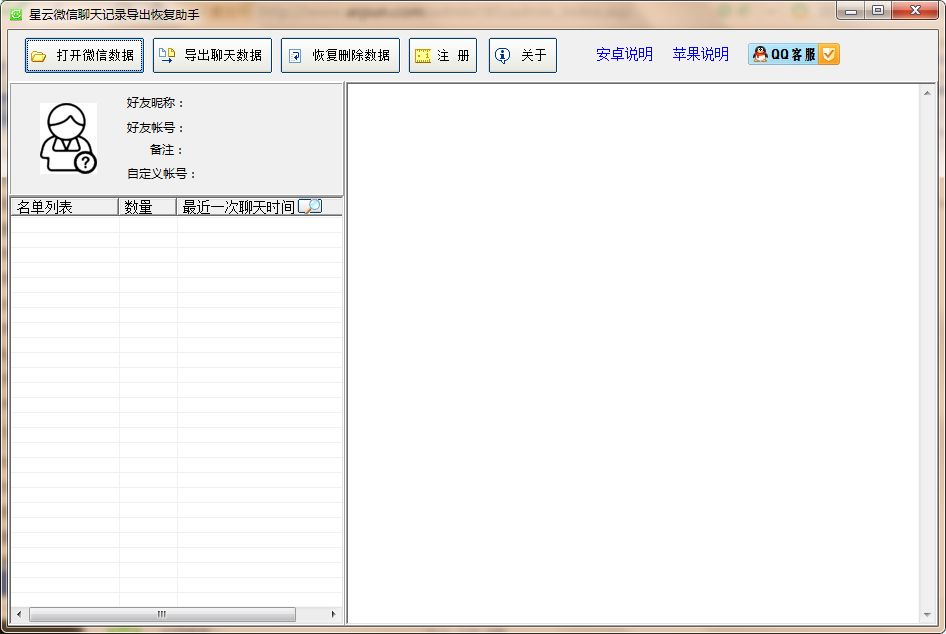Click the 打开微信数据 button
Viewport: 946px width, 634px height.
84,55
